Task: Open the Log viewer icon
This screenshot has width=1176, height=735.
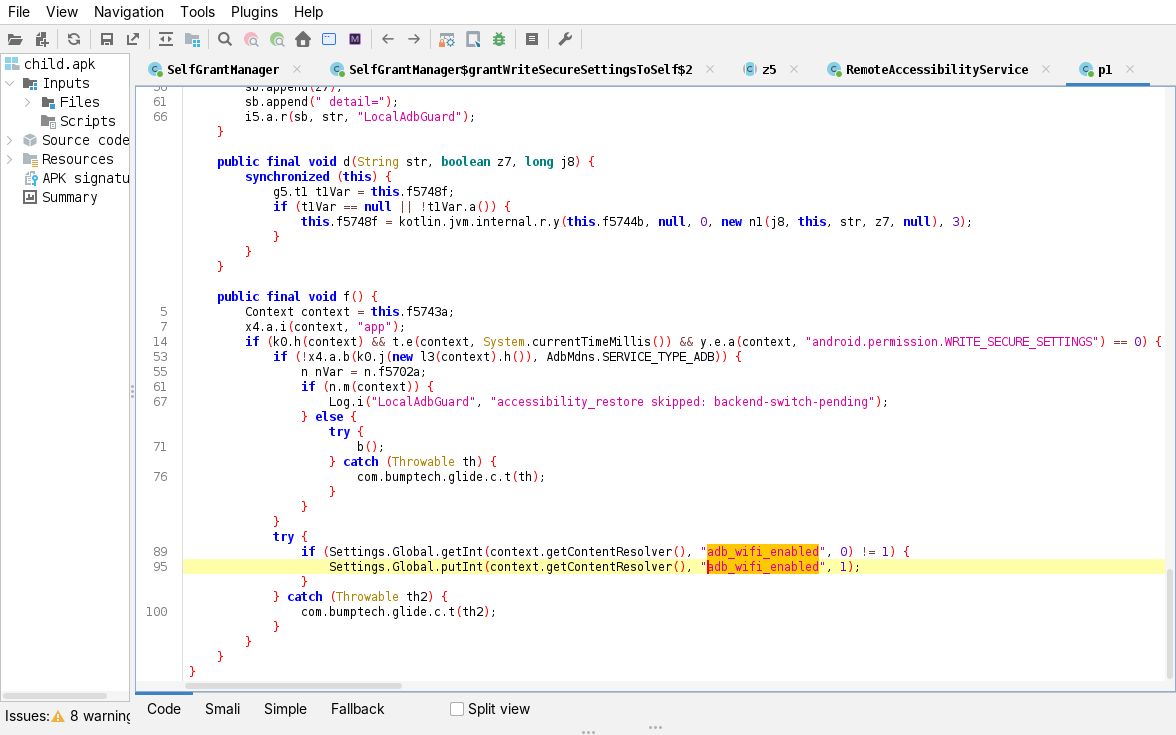Action: click(x=532, y=40)
